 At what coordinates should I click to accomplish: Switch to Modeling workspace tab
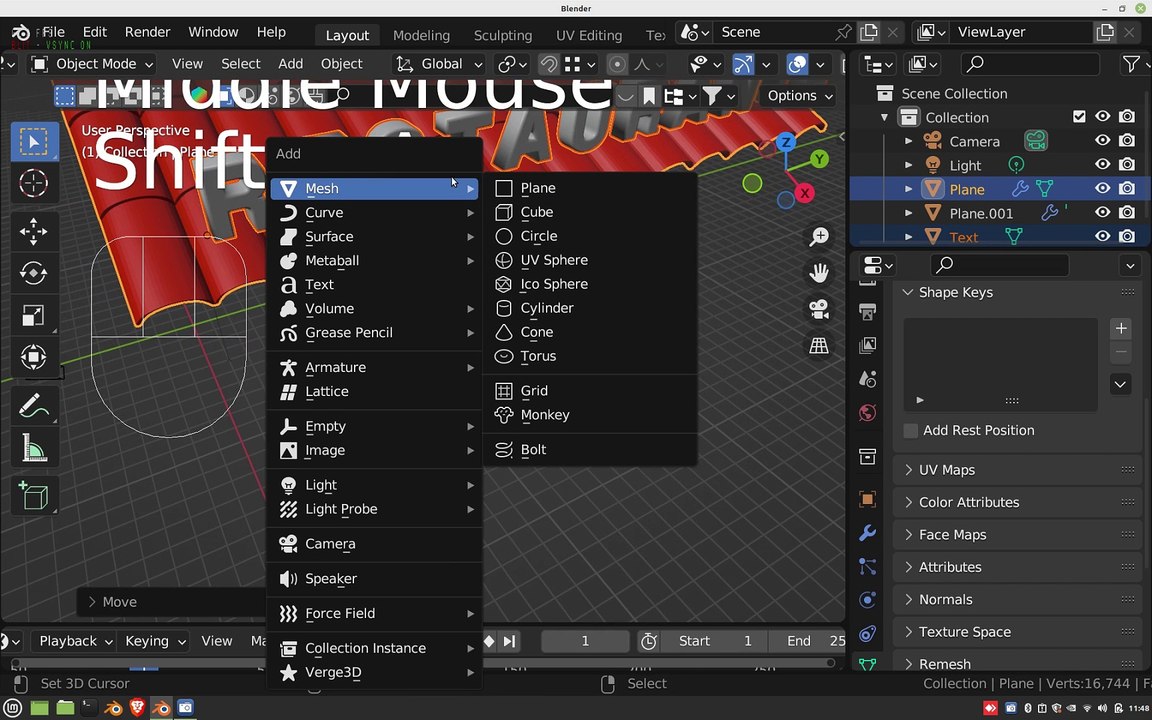tap(421, 35)
